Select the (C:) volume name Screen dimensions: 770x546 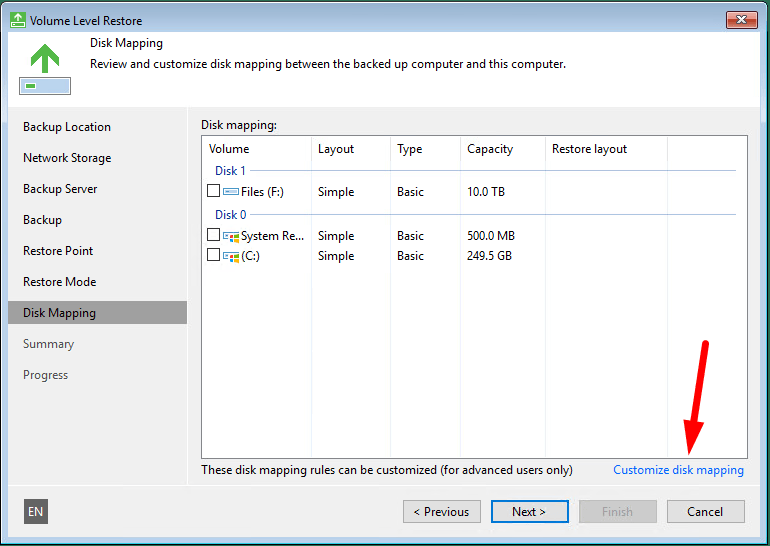(x=250, y=256)
